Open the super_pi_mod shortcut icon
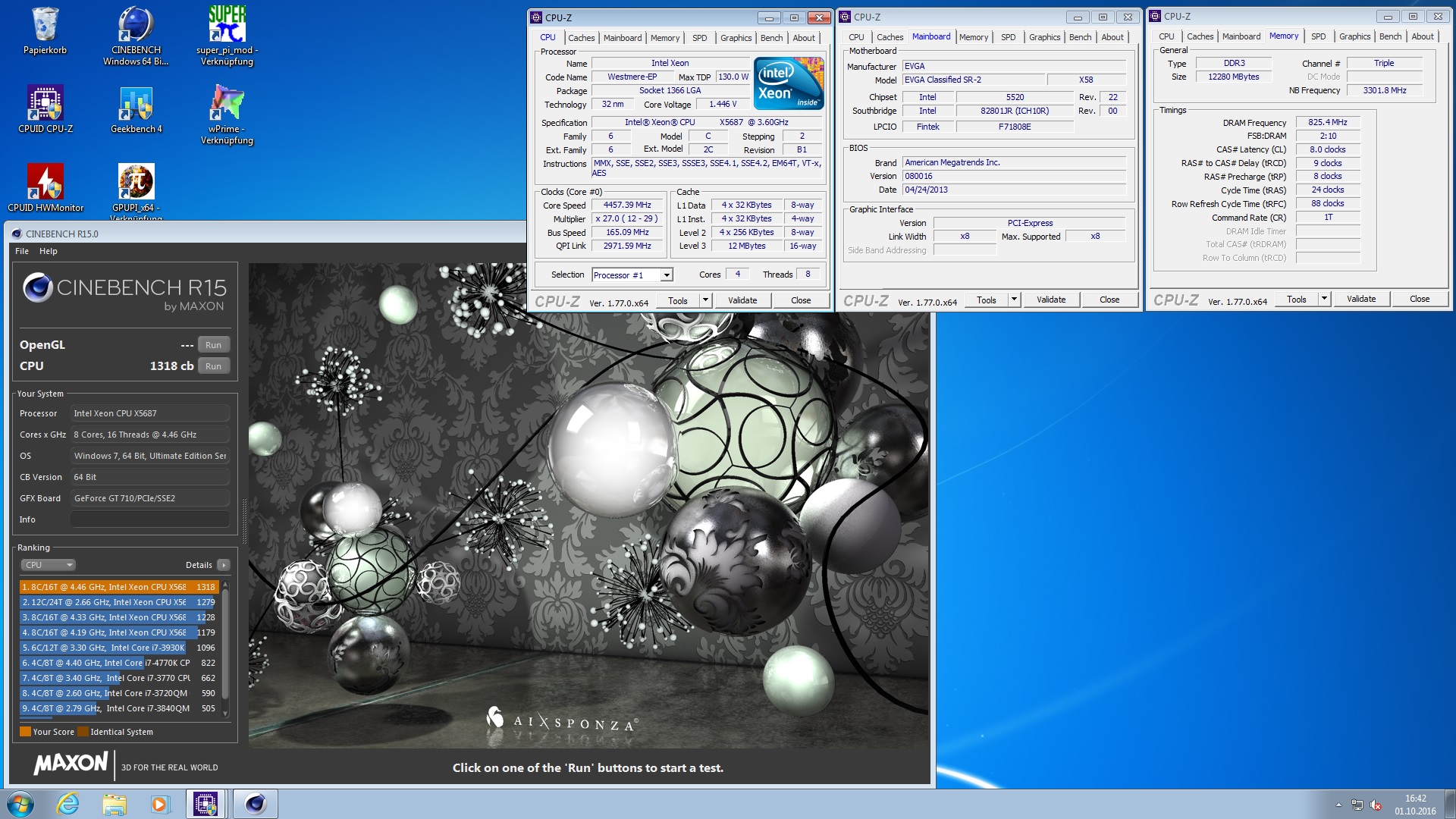This screenshot has height=819, width=1456. 227,36
